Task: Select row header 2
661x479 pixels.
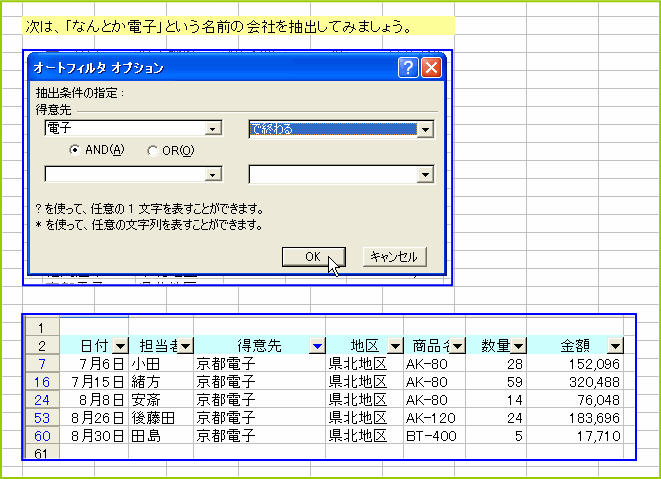Action: pyautogui.click(x=42, y=346)
